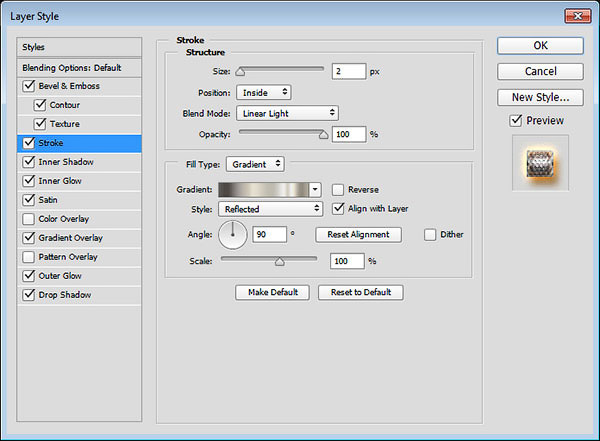Click the Cancel button
Screen dimensions: 600x441
coord(540,71)
